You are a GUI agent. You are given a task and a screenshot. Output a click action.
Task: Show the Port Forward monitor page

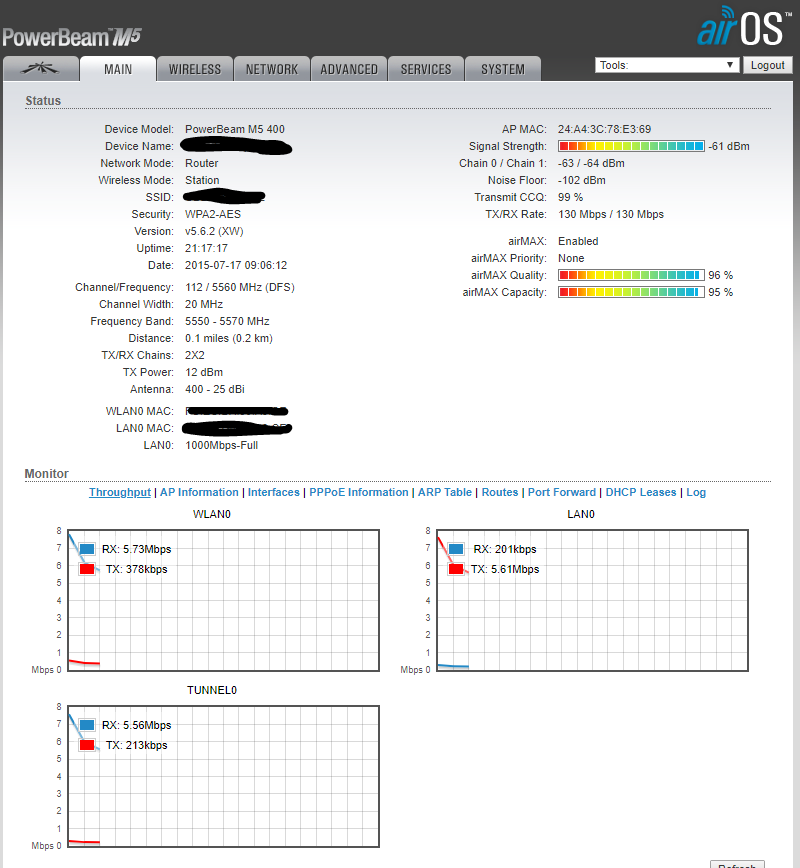click(x=561, y=492)
